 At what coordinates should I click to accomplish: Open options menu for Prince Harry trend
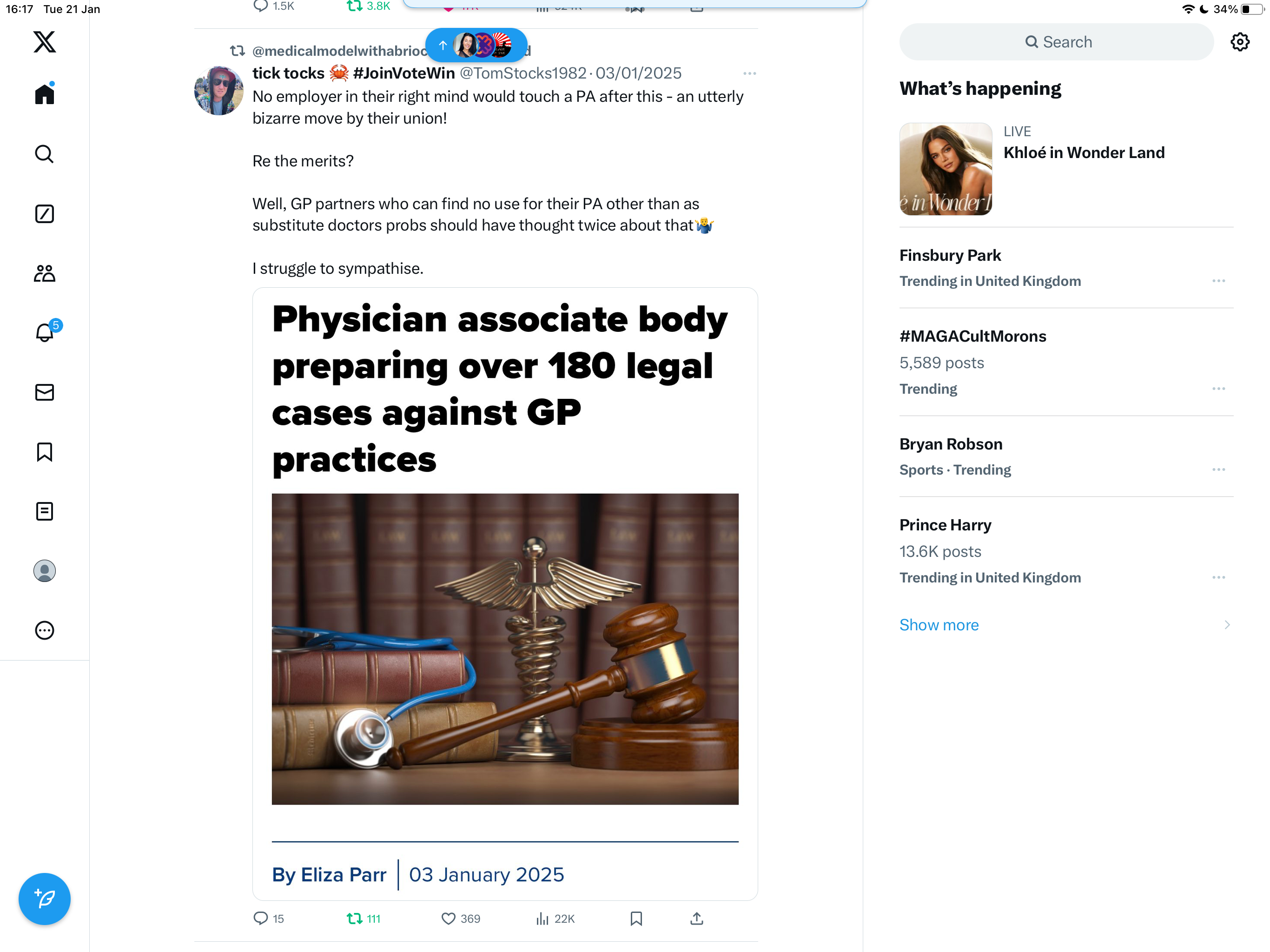click(1218, 577)
